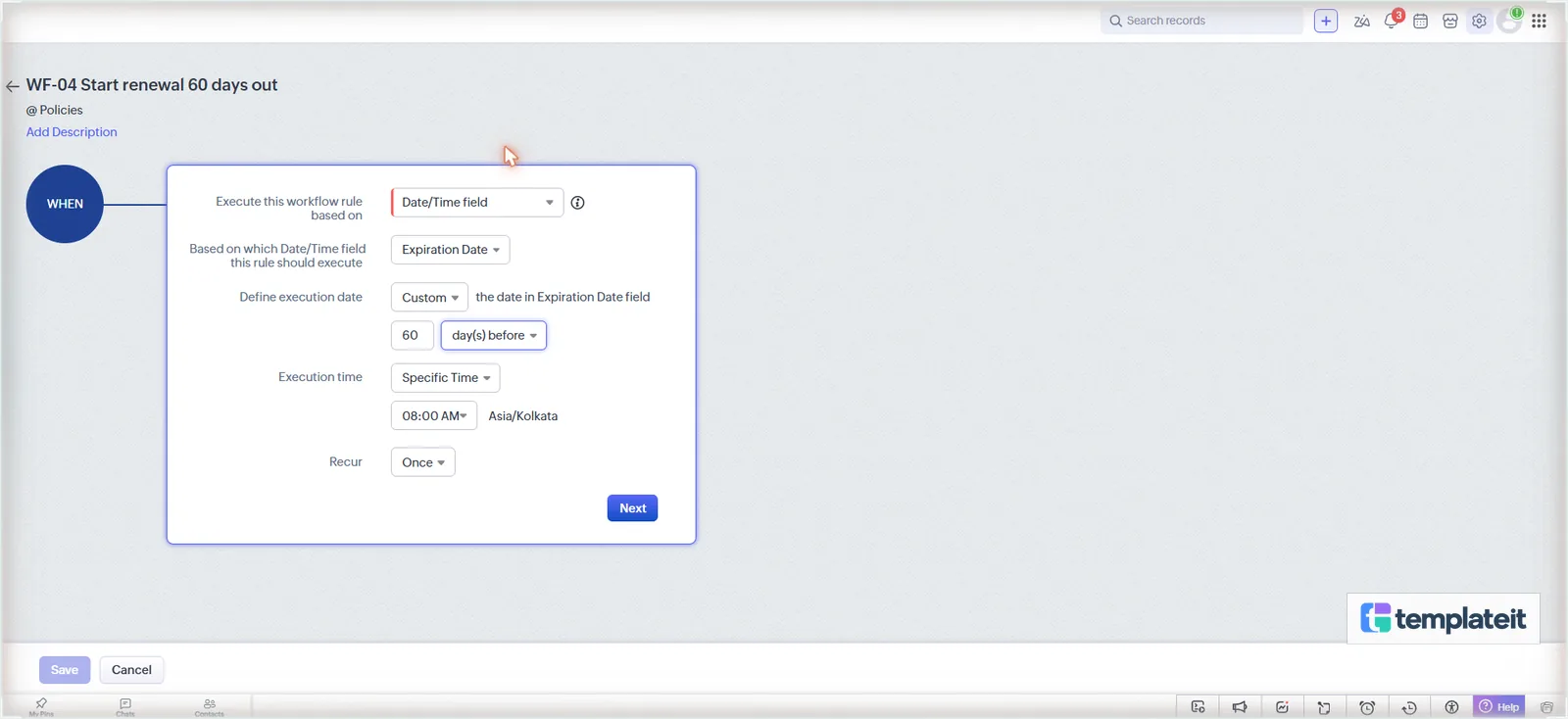Open the nine-dot apps grid
This screenshot has height=719, width=1568.
tap(1540, 21)
